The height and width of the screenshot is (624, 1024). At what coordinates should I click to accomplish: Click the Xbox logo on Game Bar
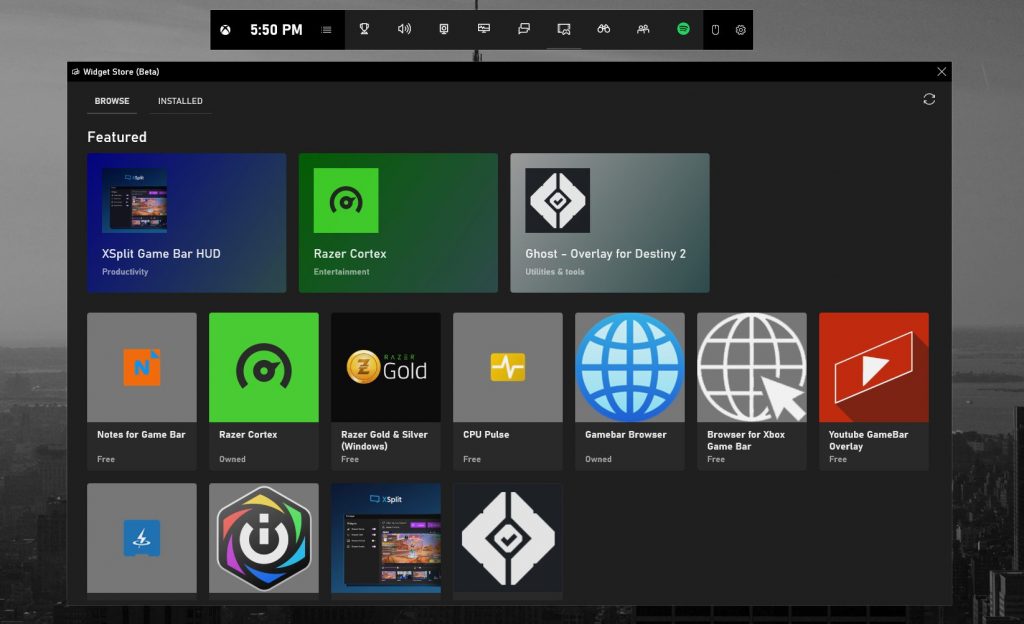pos(225,30)
